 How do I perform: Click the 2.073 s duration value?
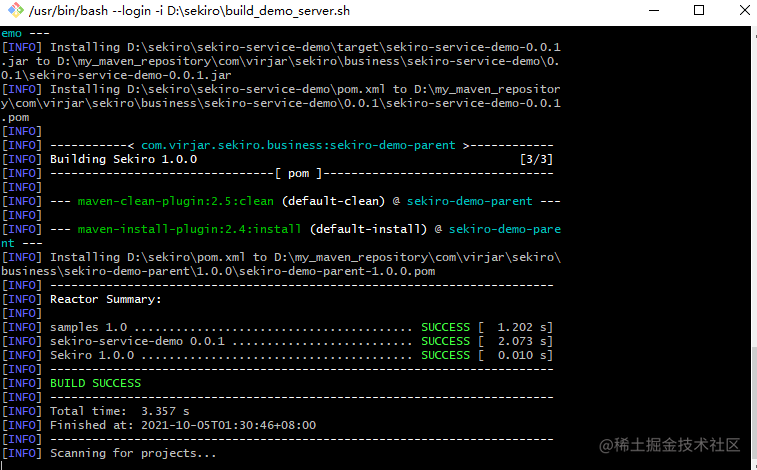point(524,341)
